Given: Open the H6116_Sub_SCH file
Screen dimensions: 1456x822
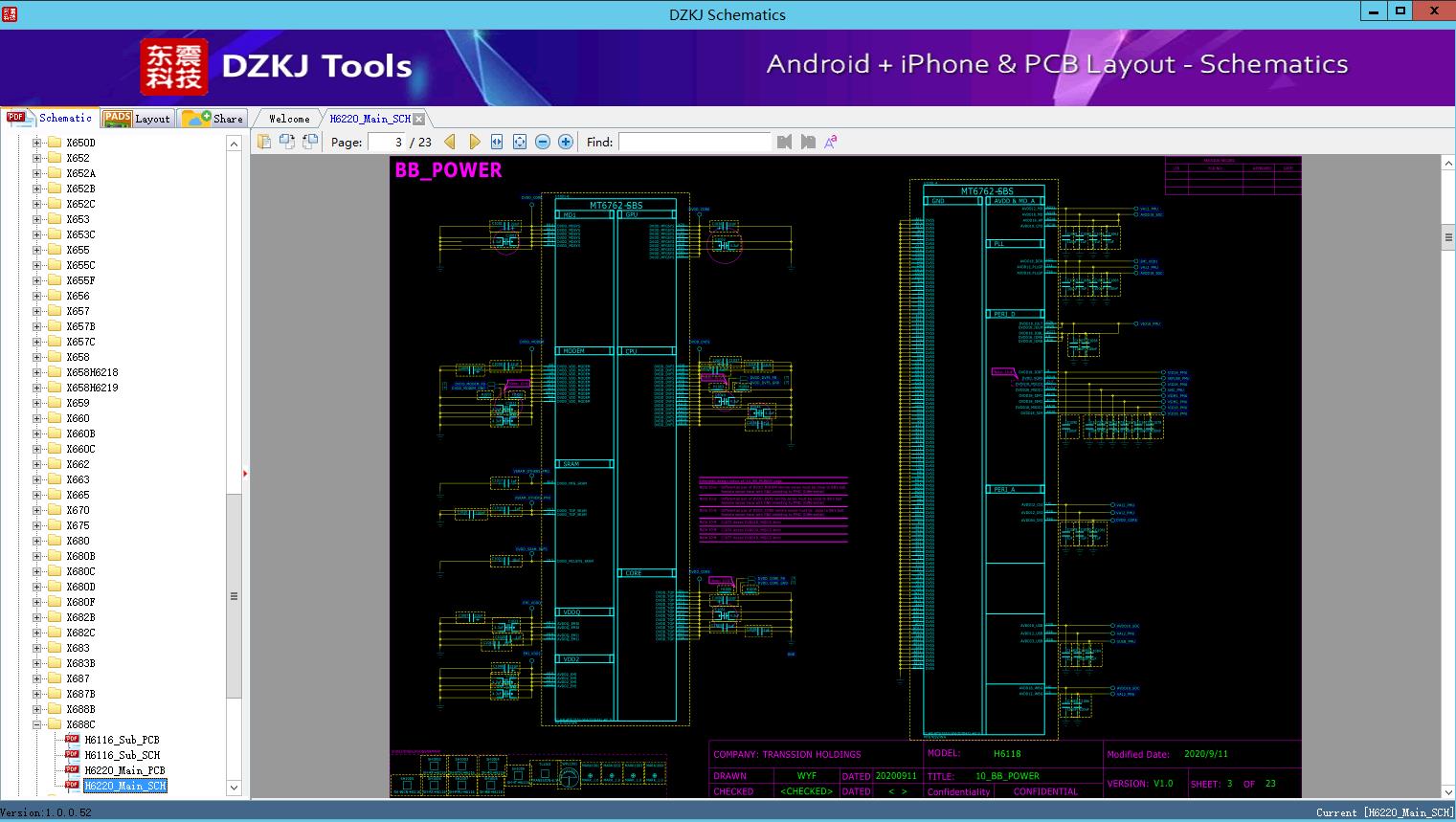Looking at the screenshot, I should [122, 755].
